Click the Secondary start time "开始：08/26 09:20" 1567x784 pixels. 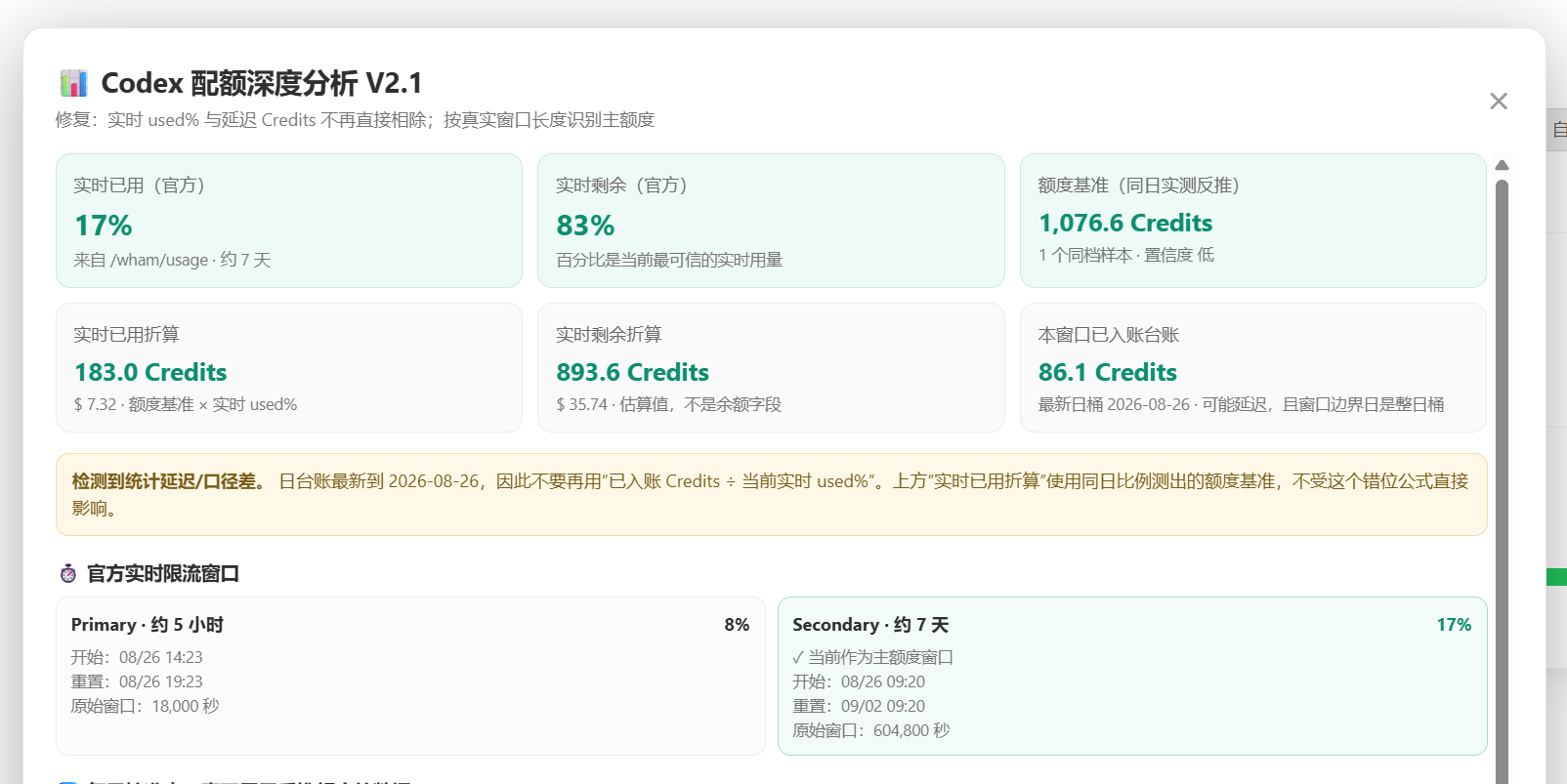(859, 681)
